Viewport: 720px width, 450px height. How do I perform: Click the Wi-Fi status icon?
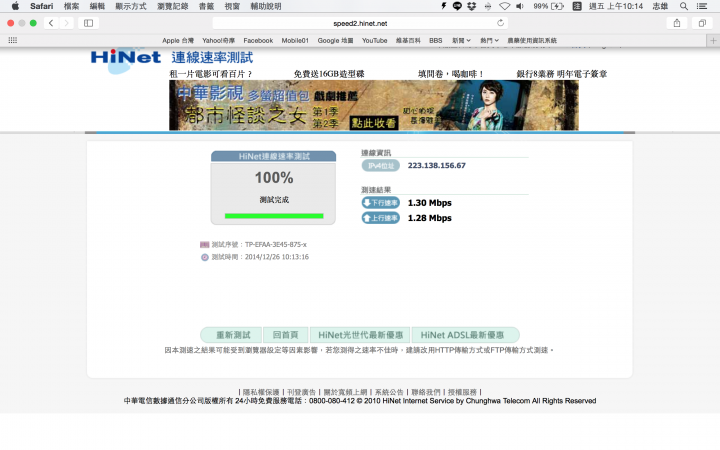click(x=504, y=6)
